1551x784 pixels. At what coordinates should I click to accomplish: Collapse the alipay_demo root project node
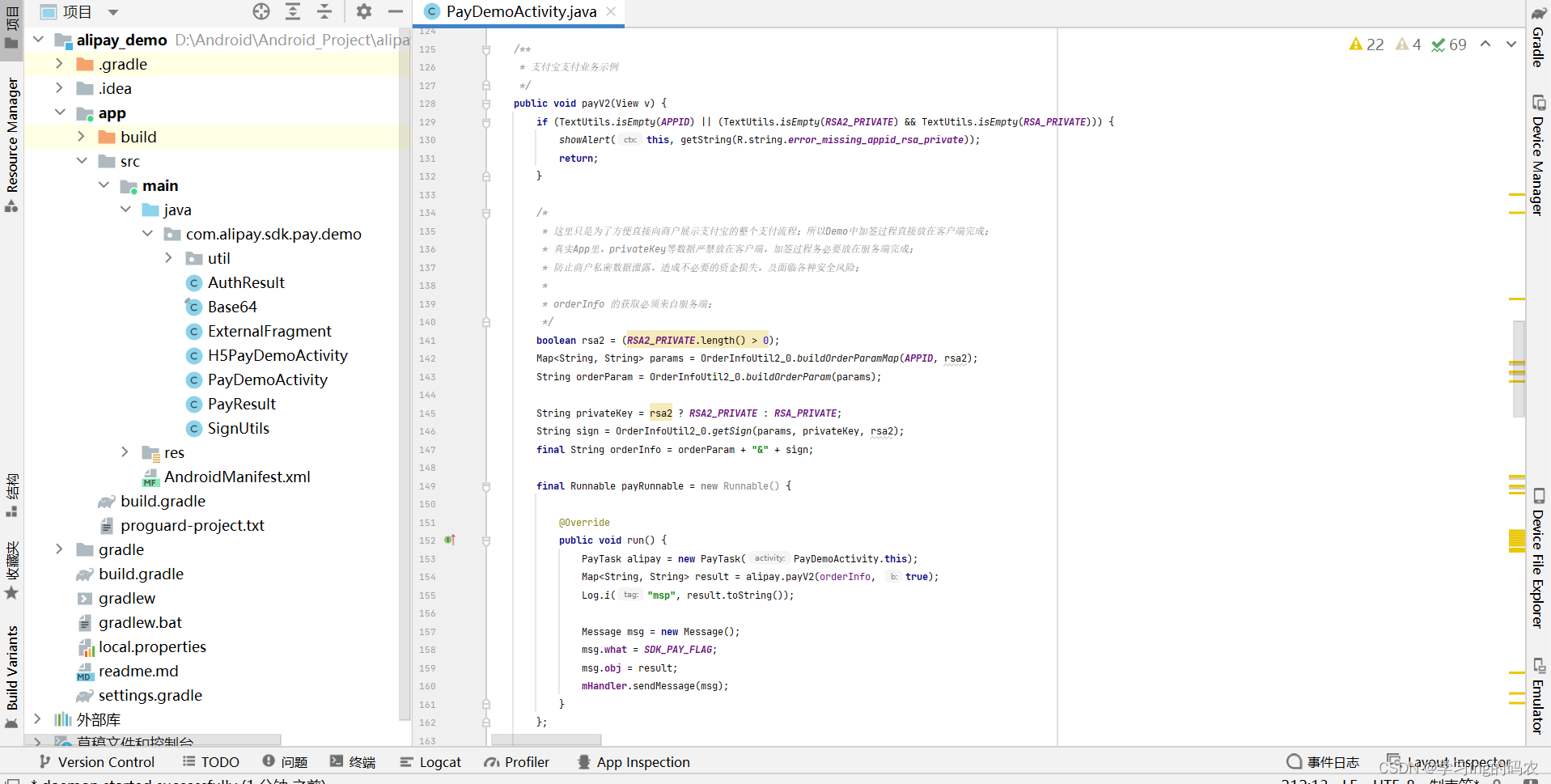(x=38, y=39)
